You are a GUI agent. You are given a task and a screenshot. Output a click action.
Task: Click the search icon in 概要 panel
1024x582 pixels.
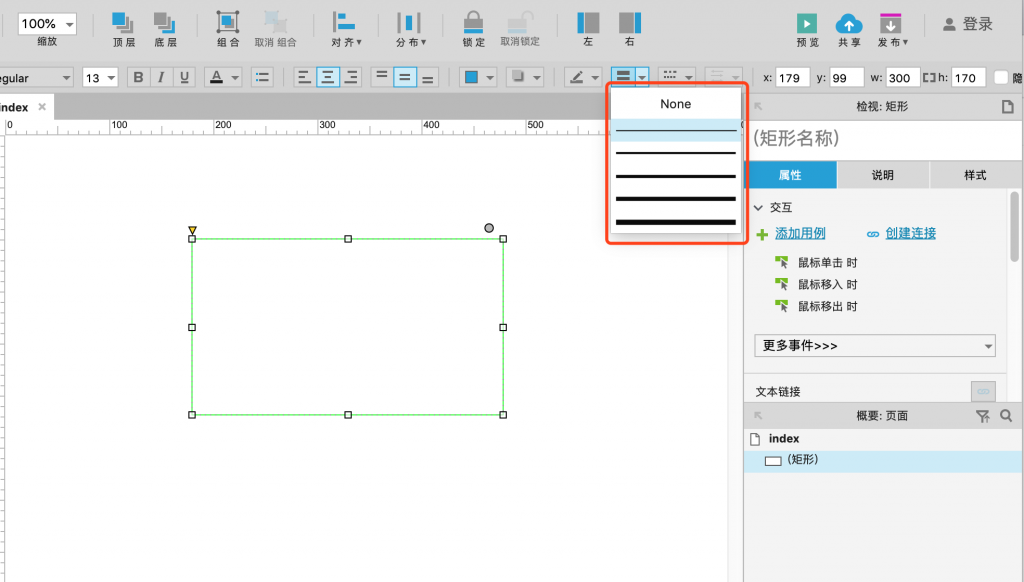1006,416
